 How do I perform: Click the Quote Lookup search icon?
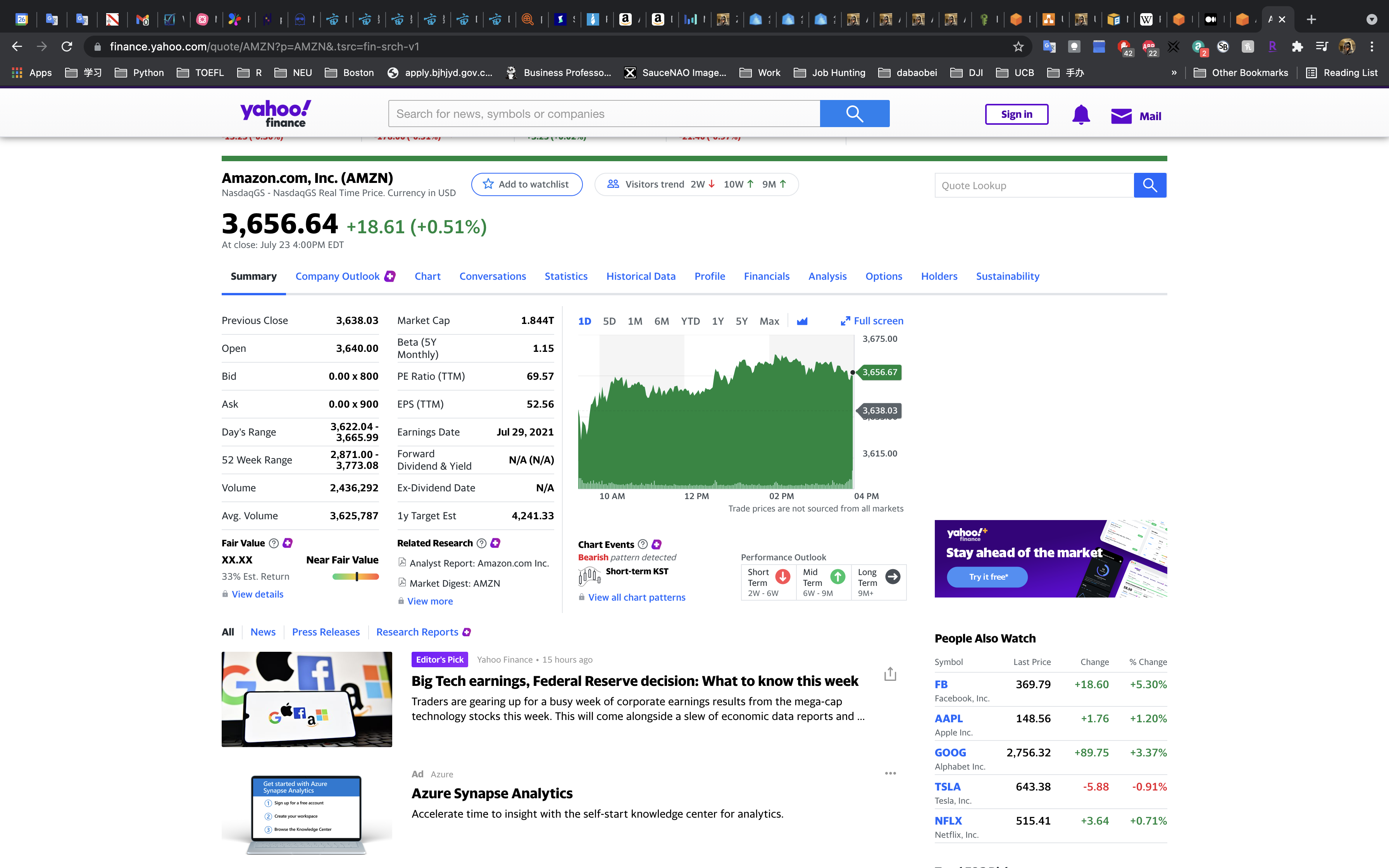1149,185
